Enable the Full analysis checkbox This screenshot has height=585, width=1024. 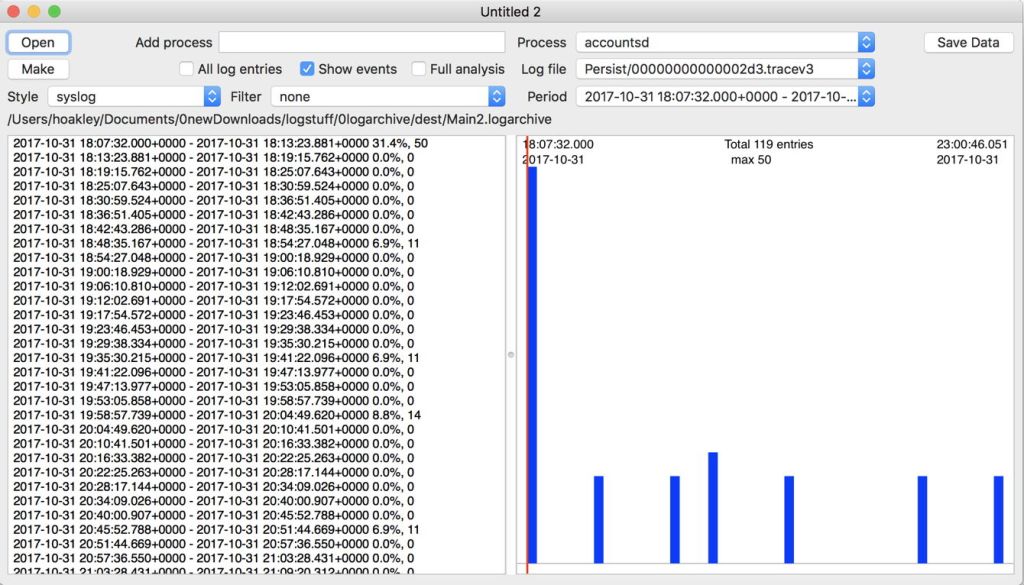click(x=419, y=69)
